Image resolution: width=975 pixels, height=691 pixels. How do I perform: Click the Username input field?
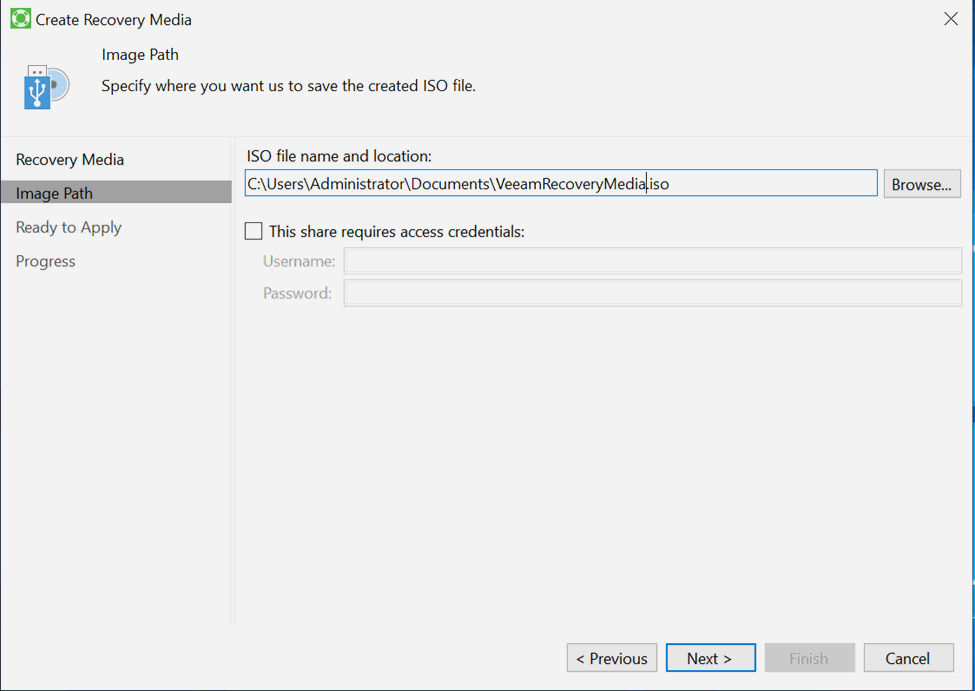point(652,261)
